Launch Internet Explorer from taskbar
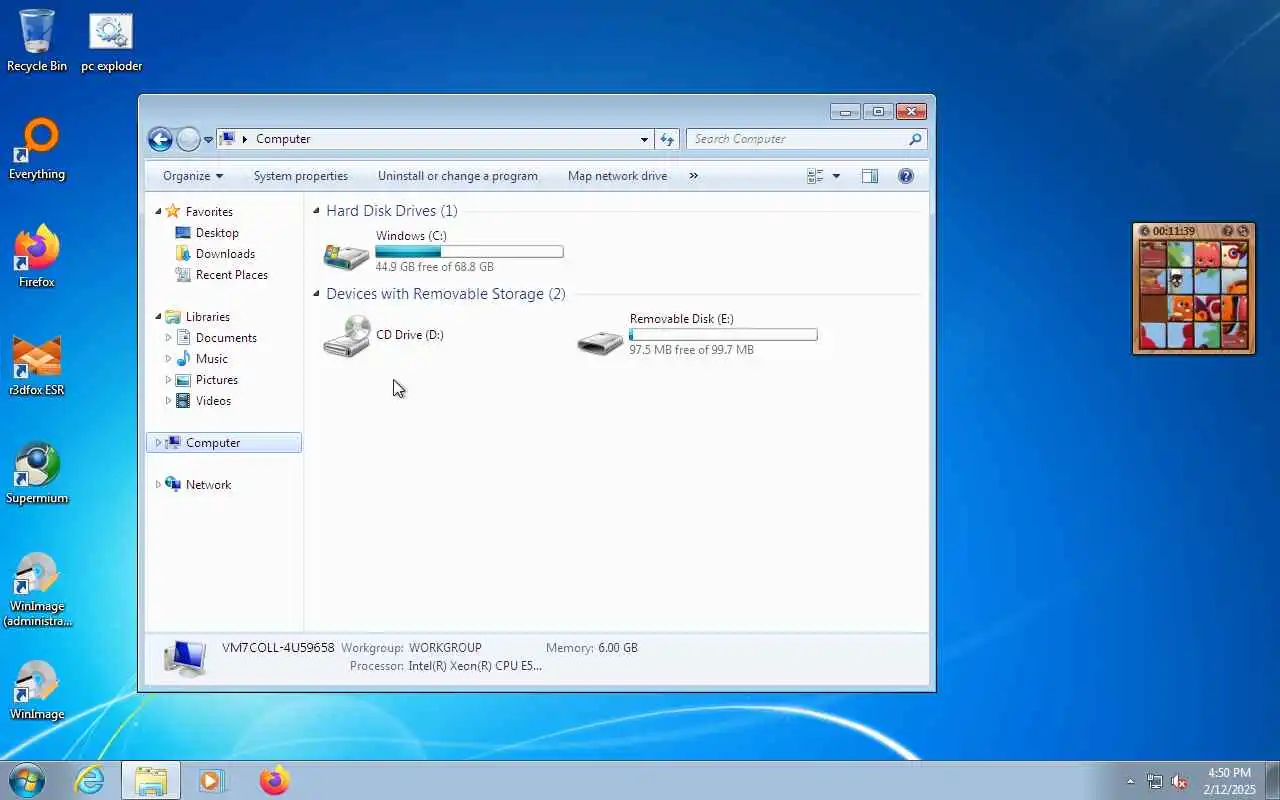Screen dimensions: 1280x800 point(90,780)
